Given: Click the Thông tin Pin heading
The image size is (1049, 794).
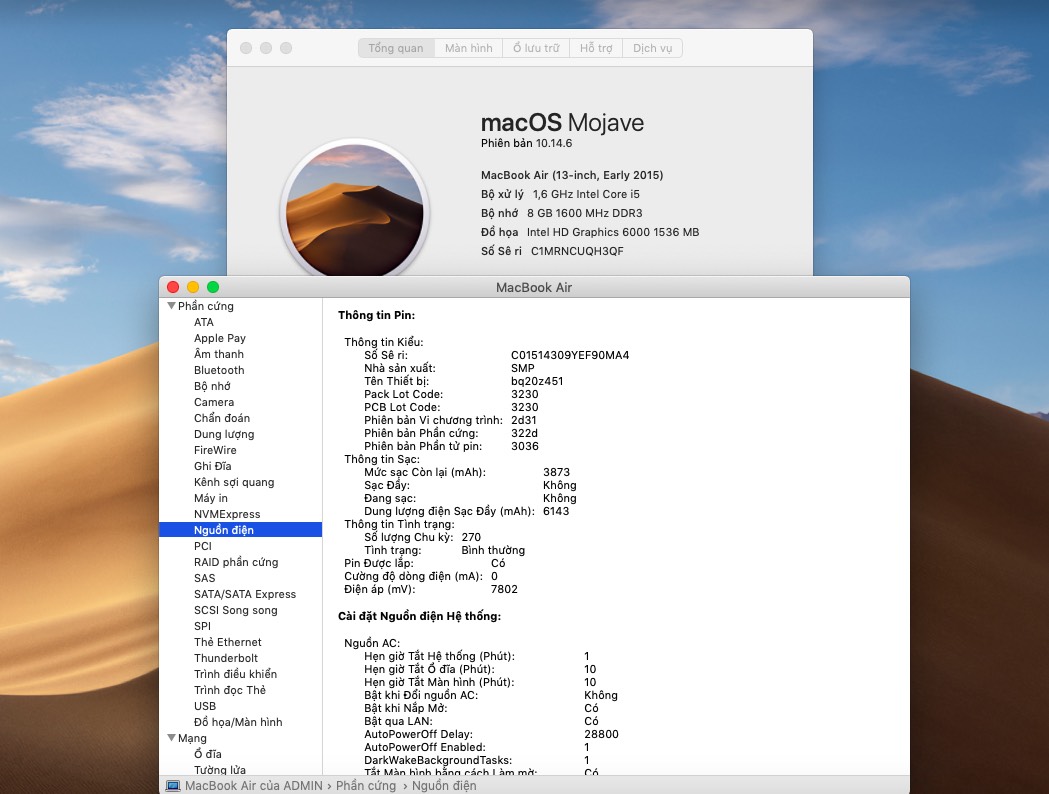Looking at the screenshot, I should point(377,315).
